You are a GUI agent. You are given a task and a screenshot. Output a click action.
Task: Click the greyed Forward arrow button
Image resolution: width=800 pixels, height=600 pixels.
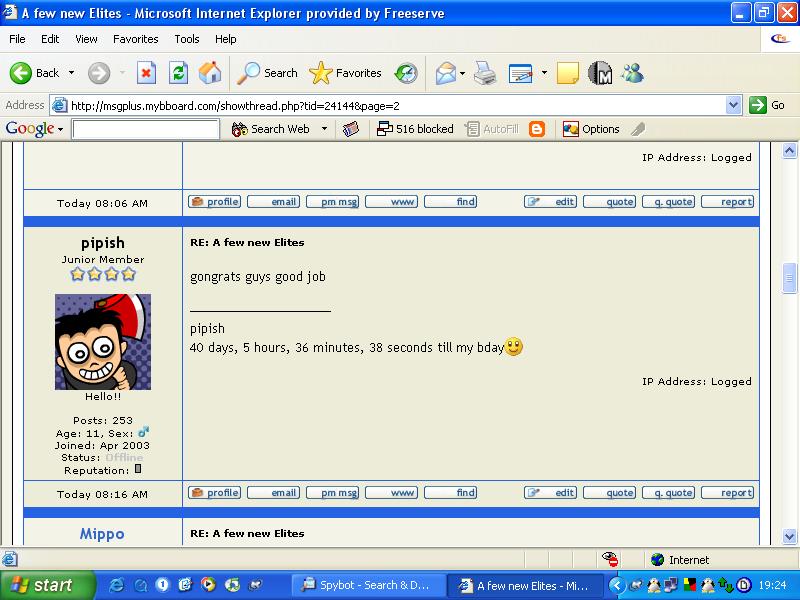pyautogui.click(x=99, y=73)
